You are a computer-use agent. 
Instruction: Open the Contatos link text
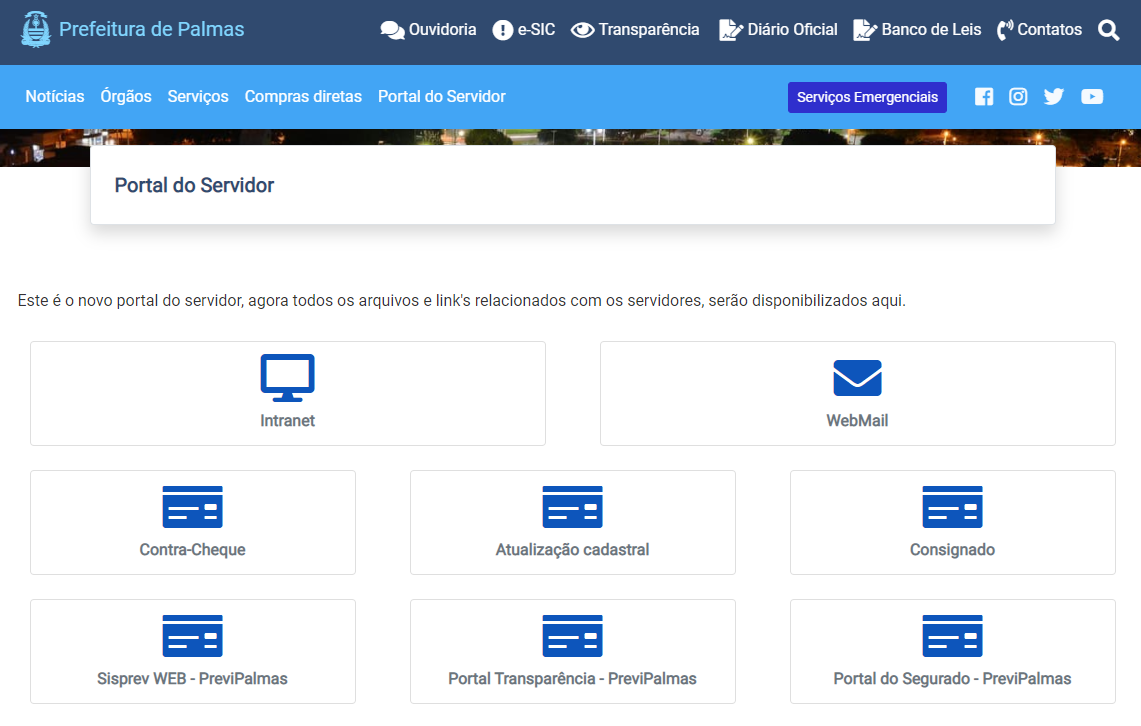pos(1049,30)
